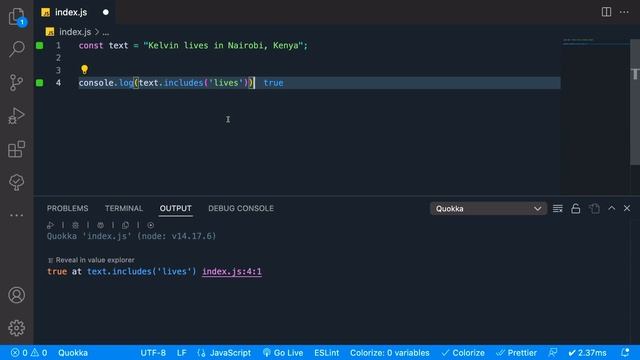Change UTF-8 file encoding
The width and height of the screenshot is (640, 360).
(153, 353)
